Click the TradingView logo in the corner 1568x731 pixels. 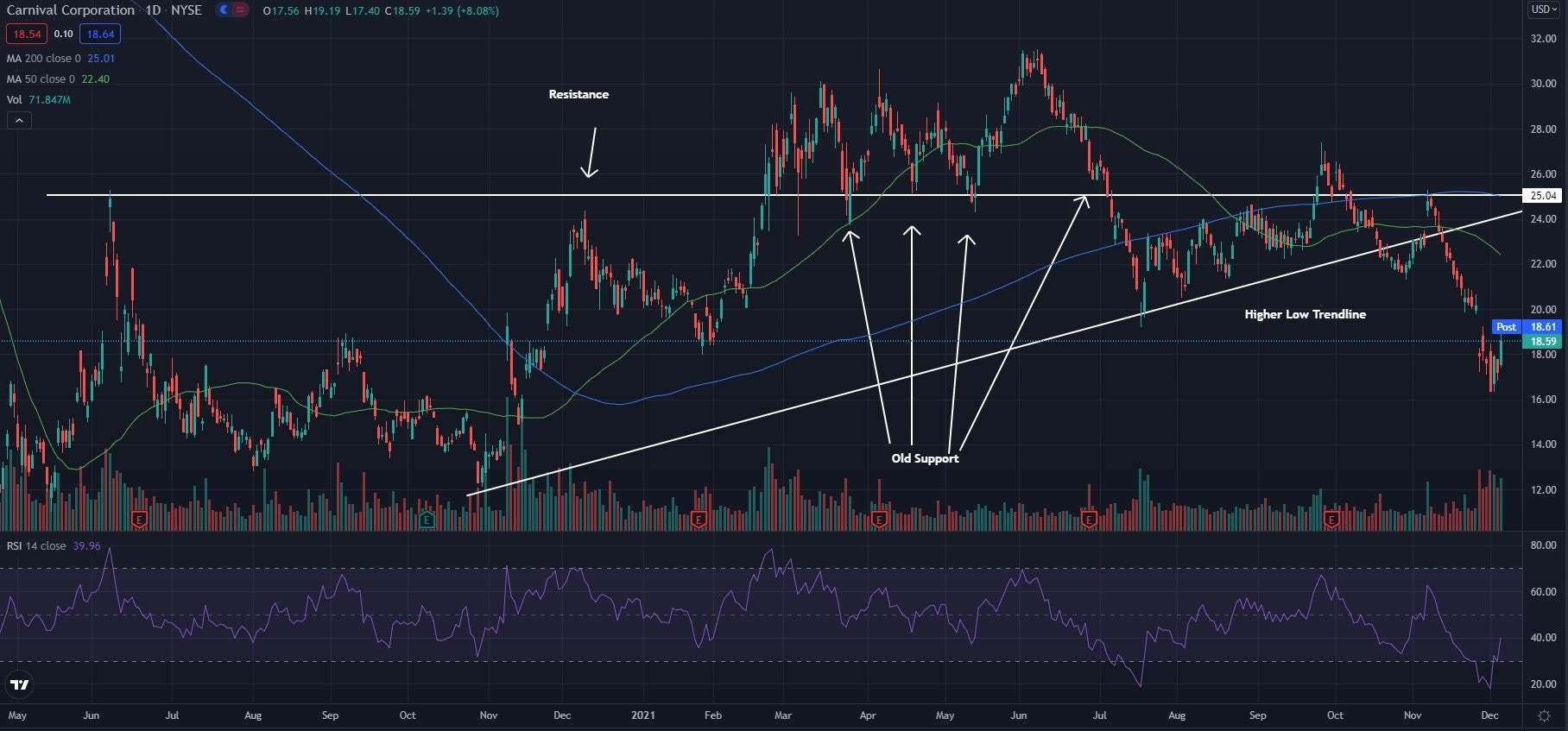19,684
